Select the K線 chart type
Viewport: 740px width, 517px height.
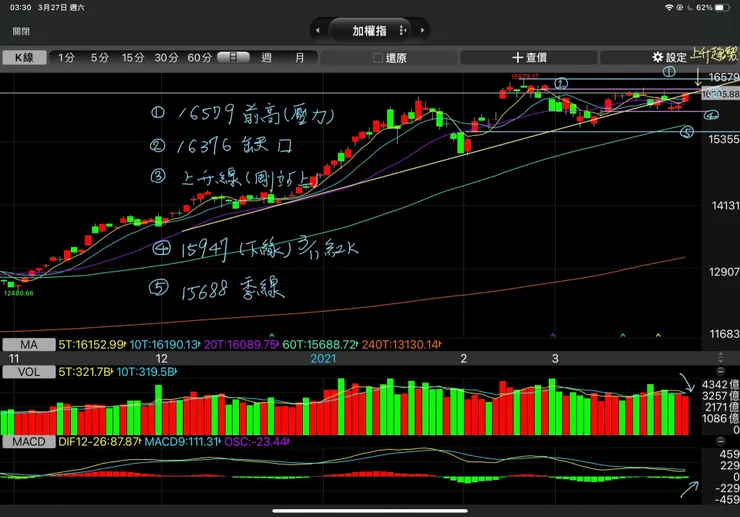25,58
